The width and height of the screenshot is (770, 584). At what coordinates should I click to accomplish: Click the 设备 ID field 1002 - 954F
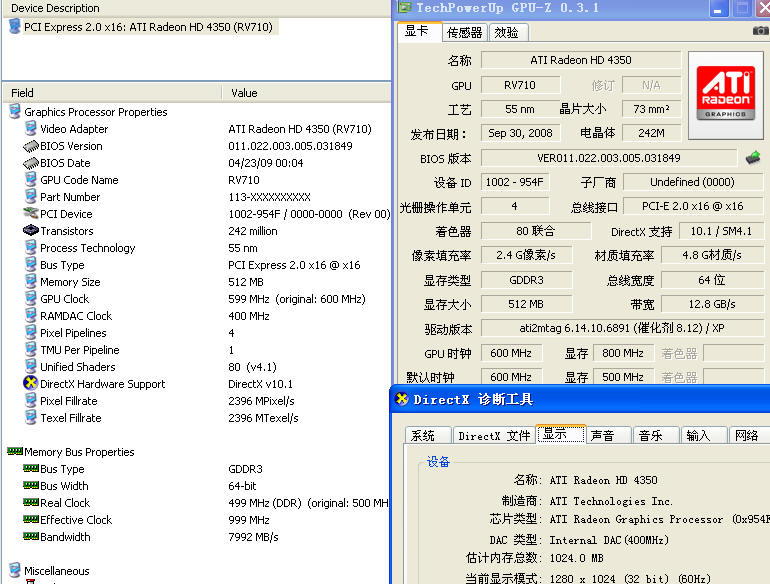pyautogui.click(x=514, y=182)
